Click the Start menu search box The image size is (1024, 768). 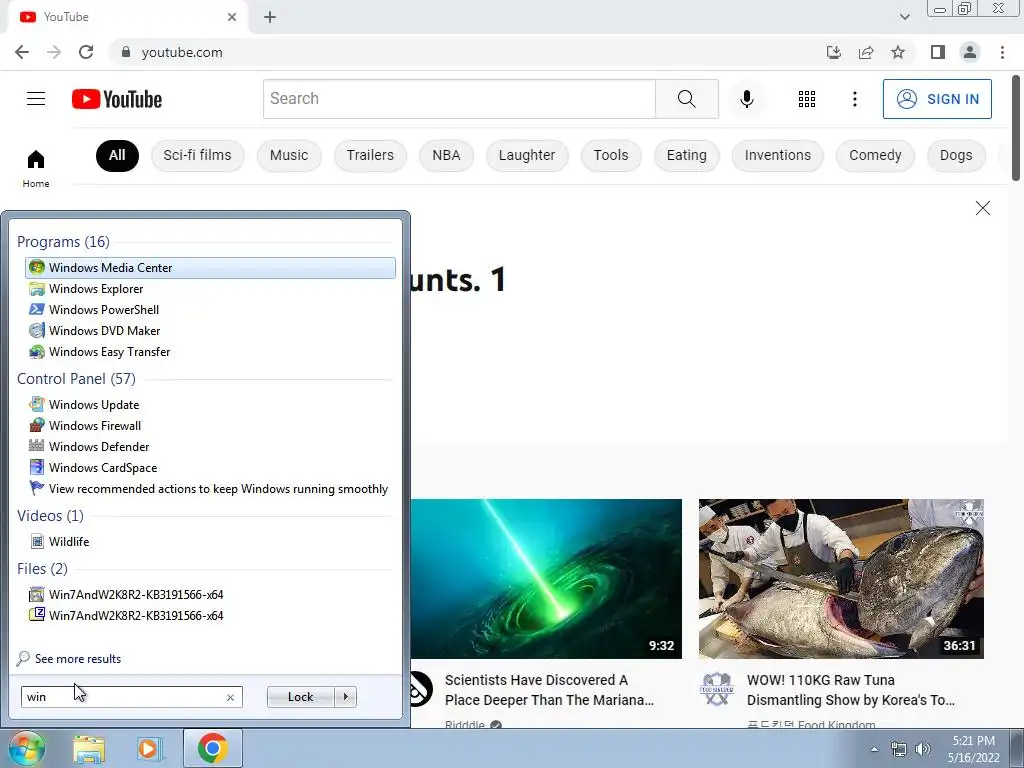(131, 697)
